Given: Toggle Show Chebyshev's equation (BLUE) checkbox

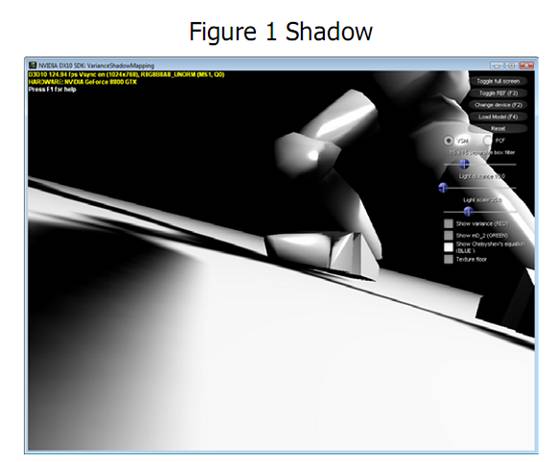Looking at the screenshot, I should tap(448, 247).
